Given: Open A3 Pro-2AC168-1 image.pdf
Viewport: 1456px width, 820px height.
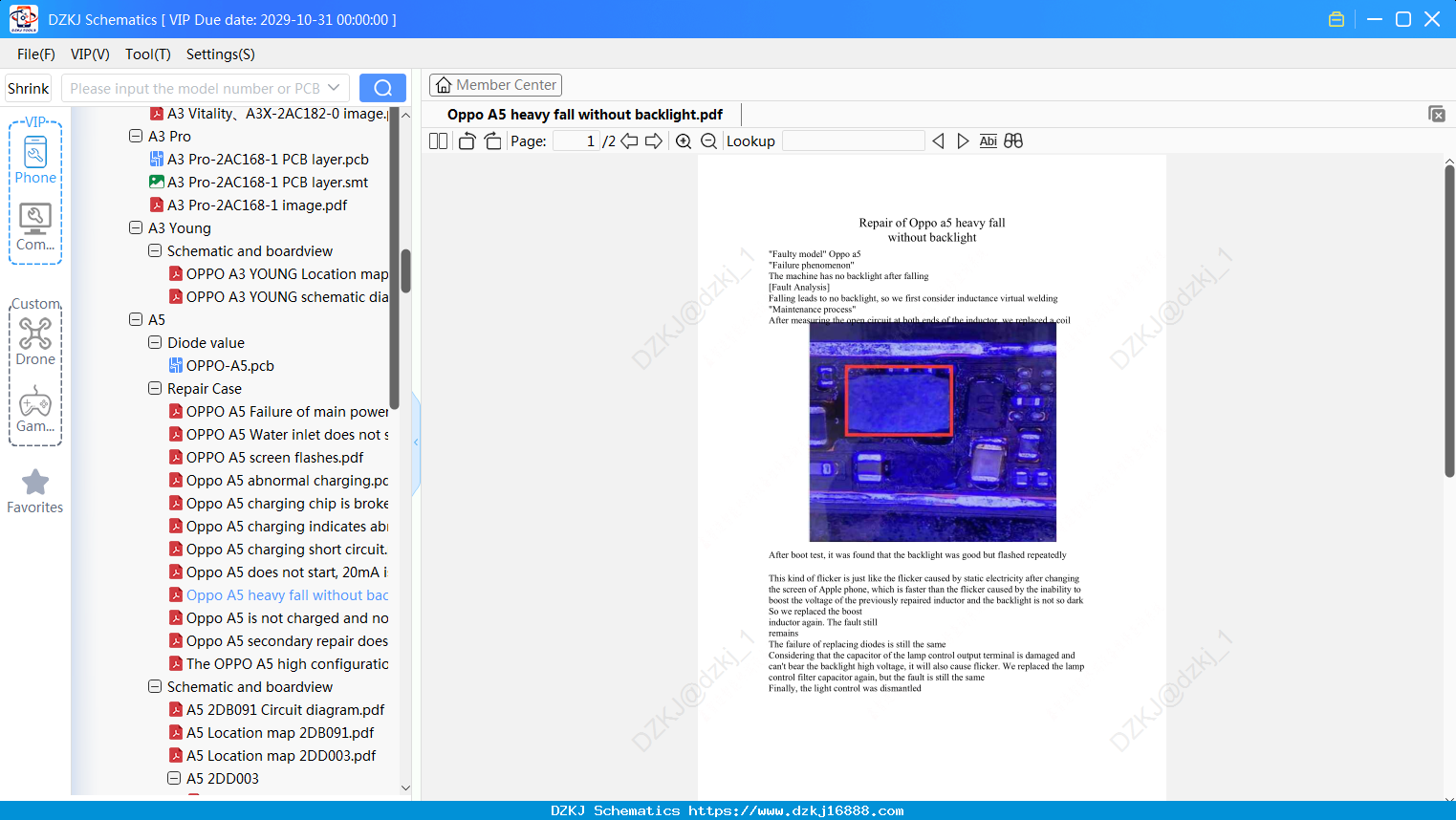Looking at the screenshot, I should [249, 205].
